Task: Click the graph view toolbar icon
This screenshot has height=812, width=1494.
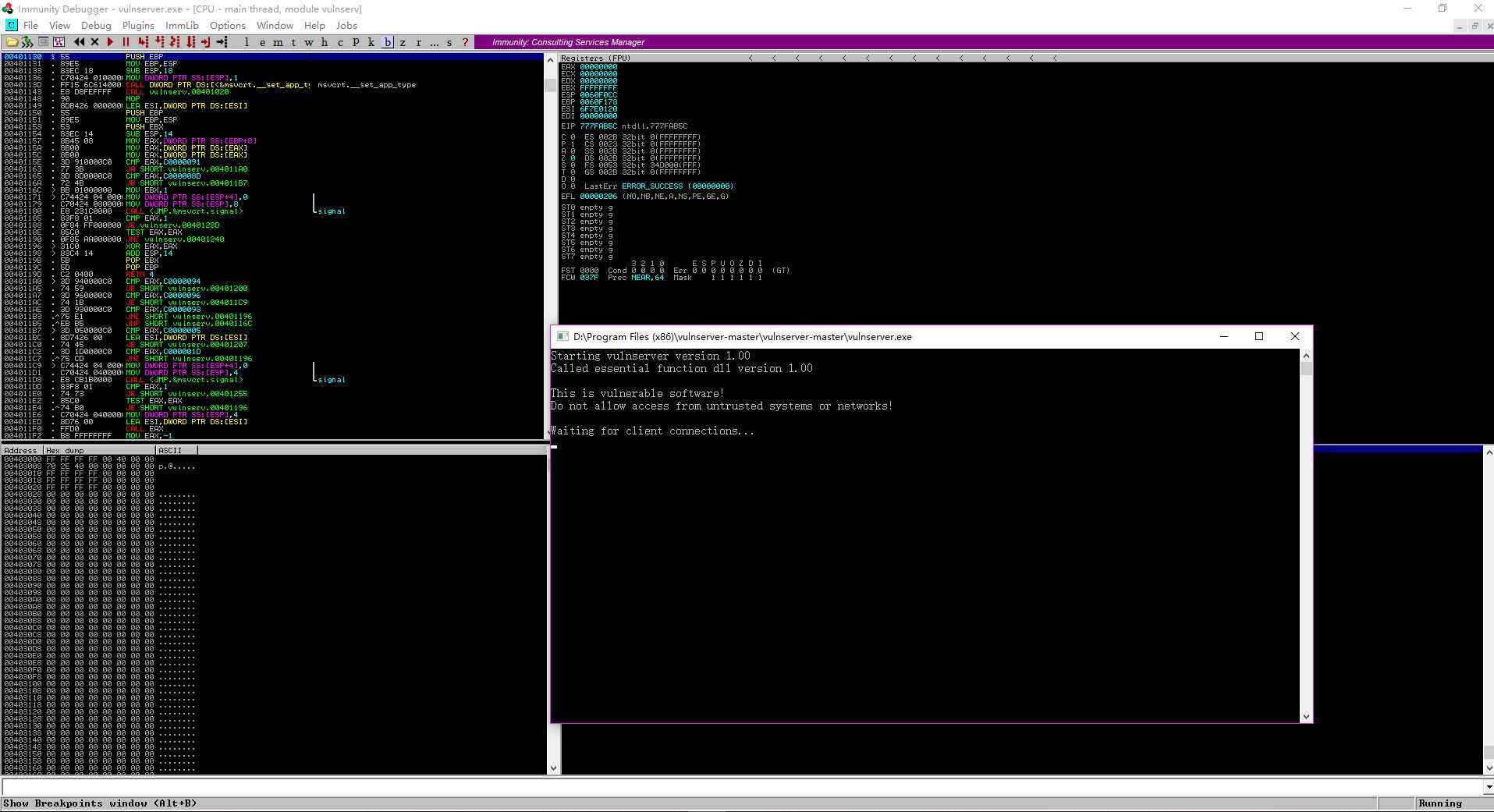Action: point(59,42)
